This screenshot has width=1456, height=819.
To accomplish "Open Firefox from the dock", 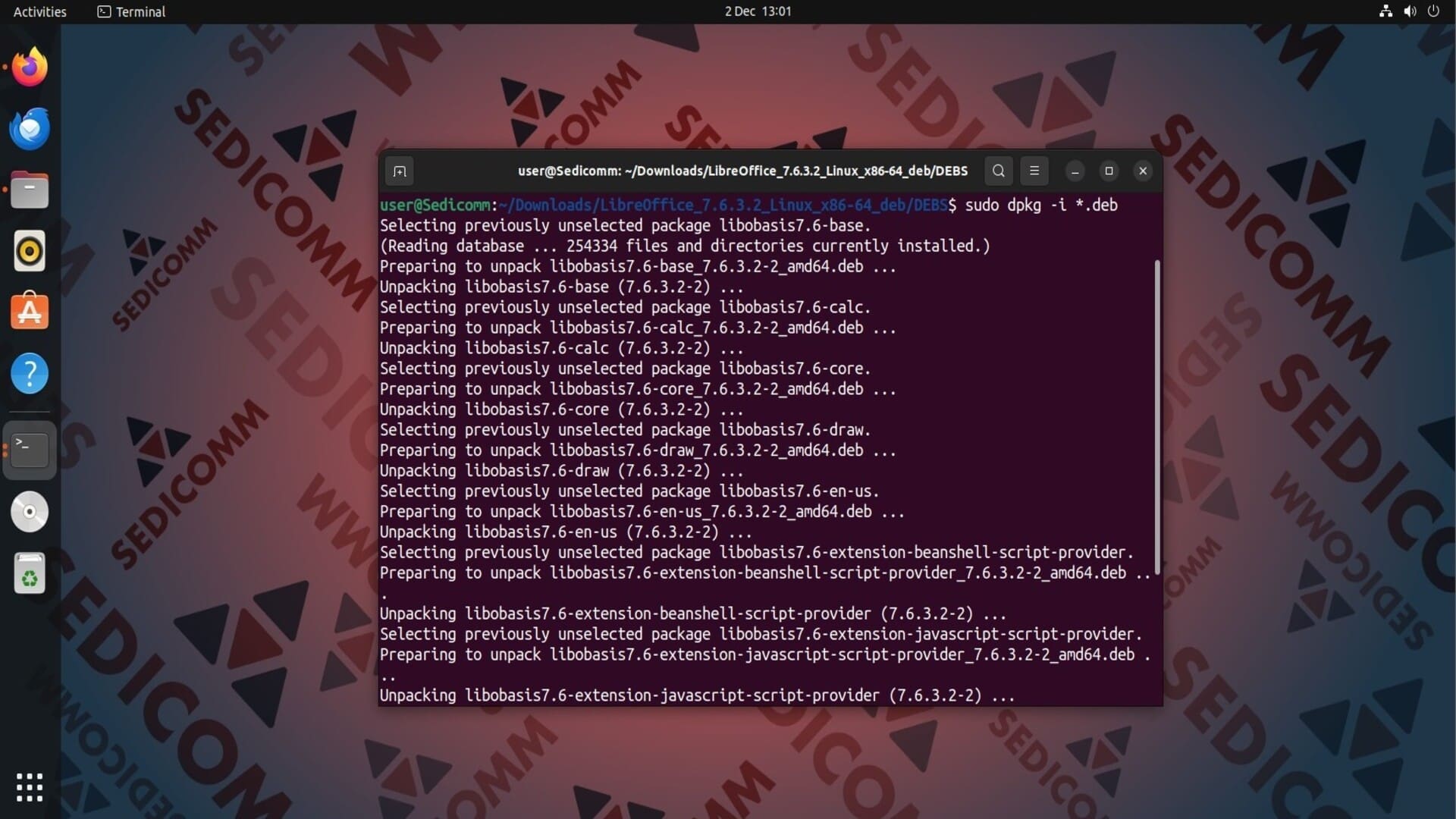I will (x=30, y=67).
